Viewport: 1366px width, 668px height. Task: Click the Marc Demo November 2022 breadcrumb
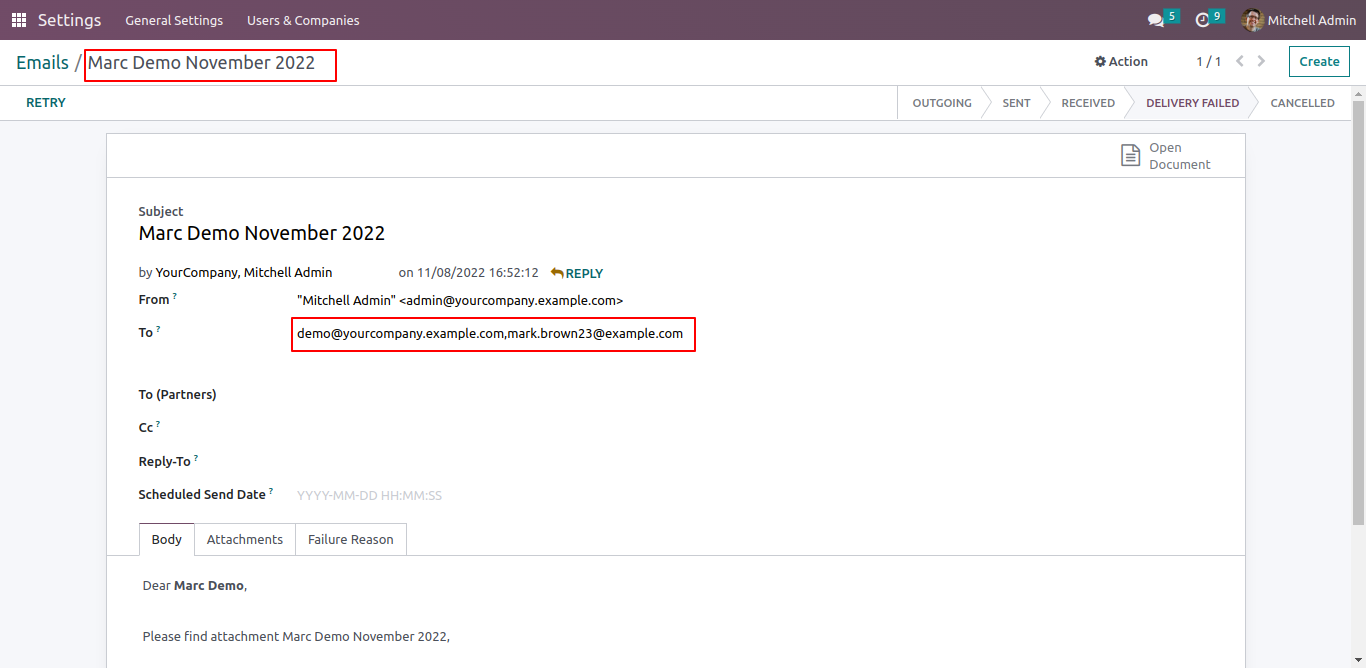point(202,63)
